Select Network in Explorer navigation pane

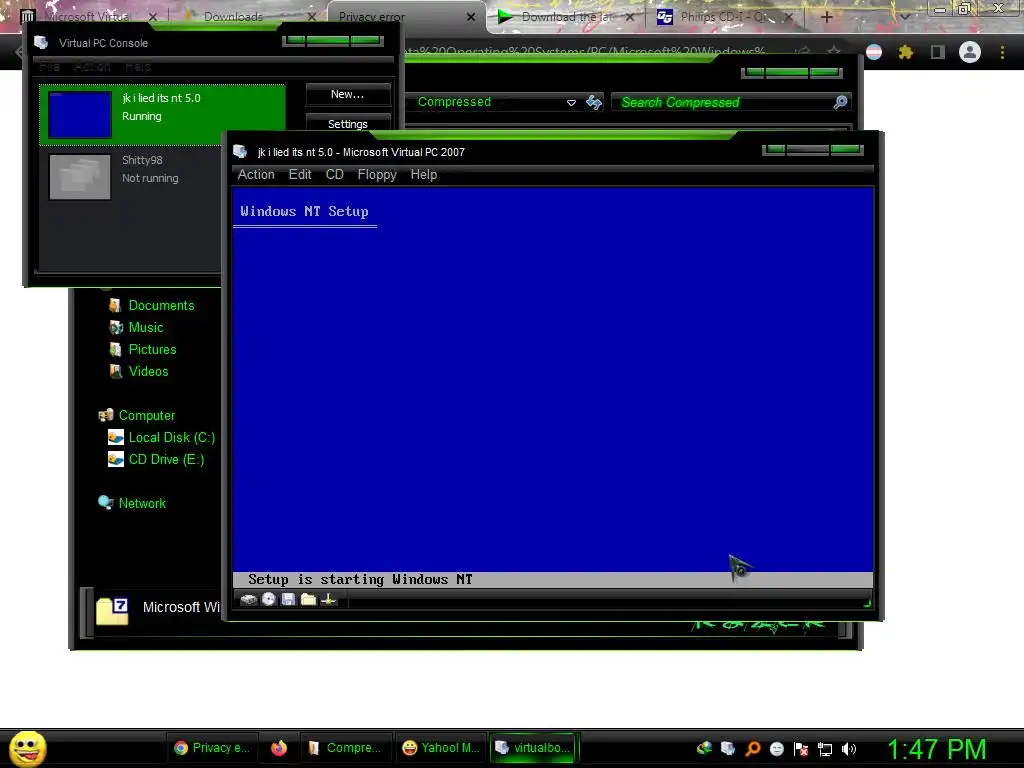pyautogui.click(x=142, y=503)
